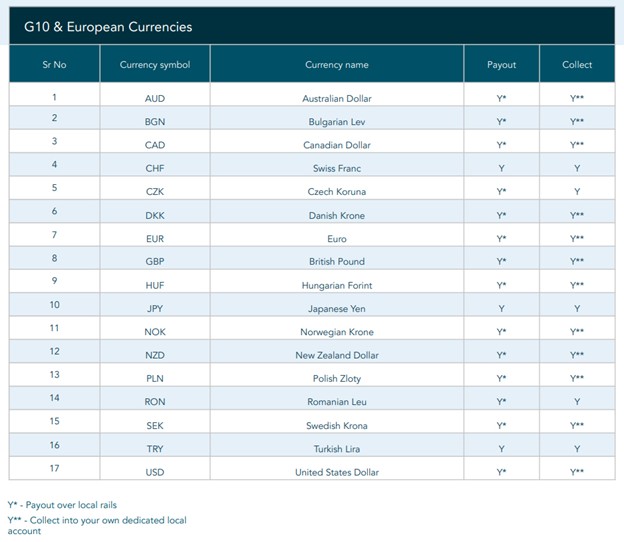Click the Sr No column header
The height and width of the screenshot is (542, 624).
[53, 64]
